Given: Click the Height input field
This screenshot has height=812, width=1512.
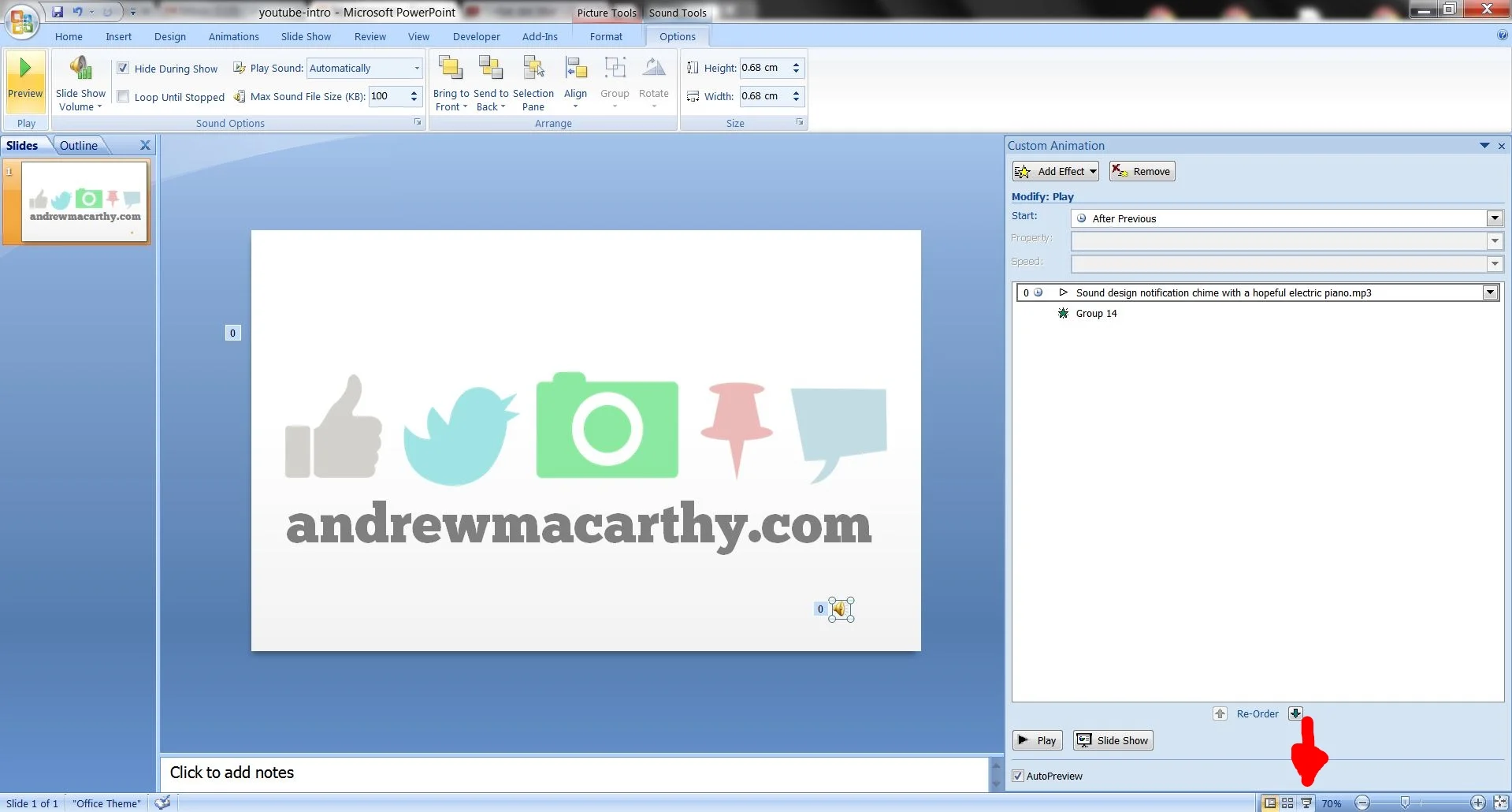Looking at the screenshot, I should [x=764, y=68].
